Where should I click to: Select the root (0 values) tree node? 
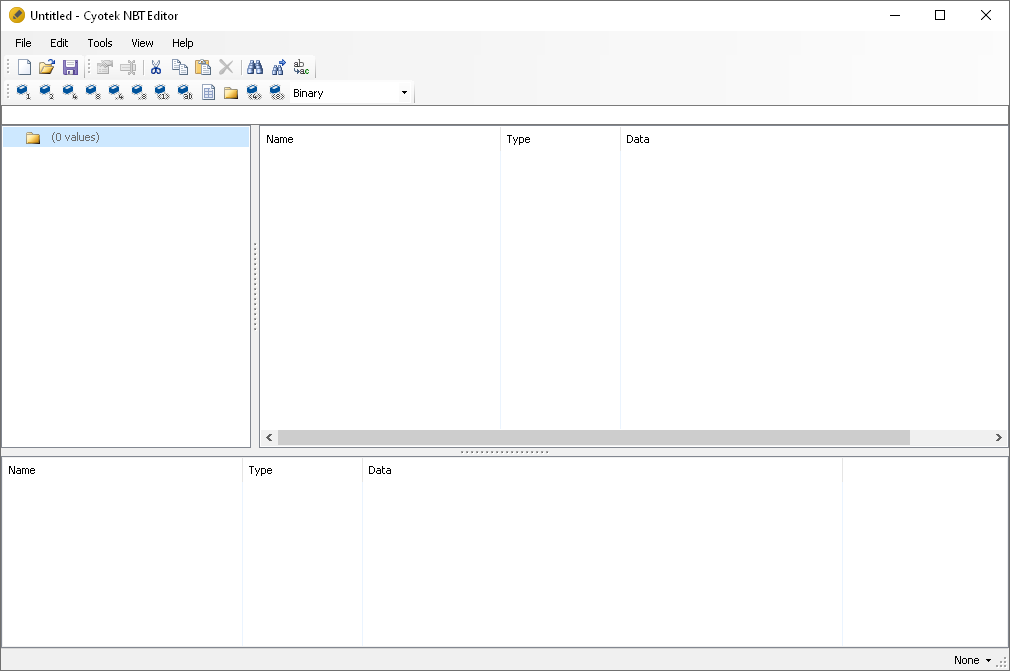click(x=126, y=137)
